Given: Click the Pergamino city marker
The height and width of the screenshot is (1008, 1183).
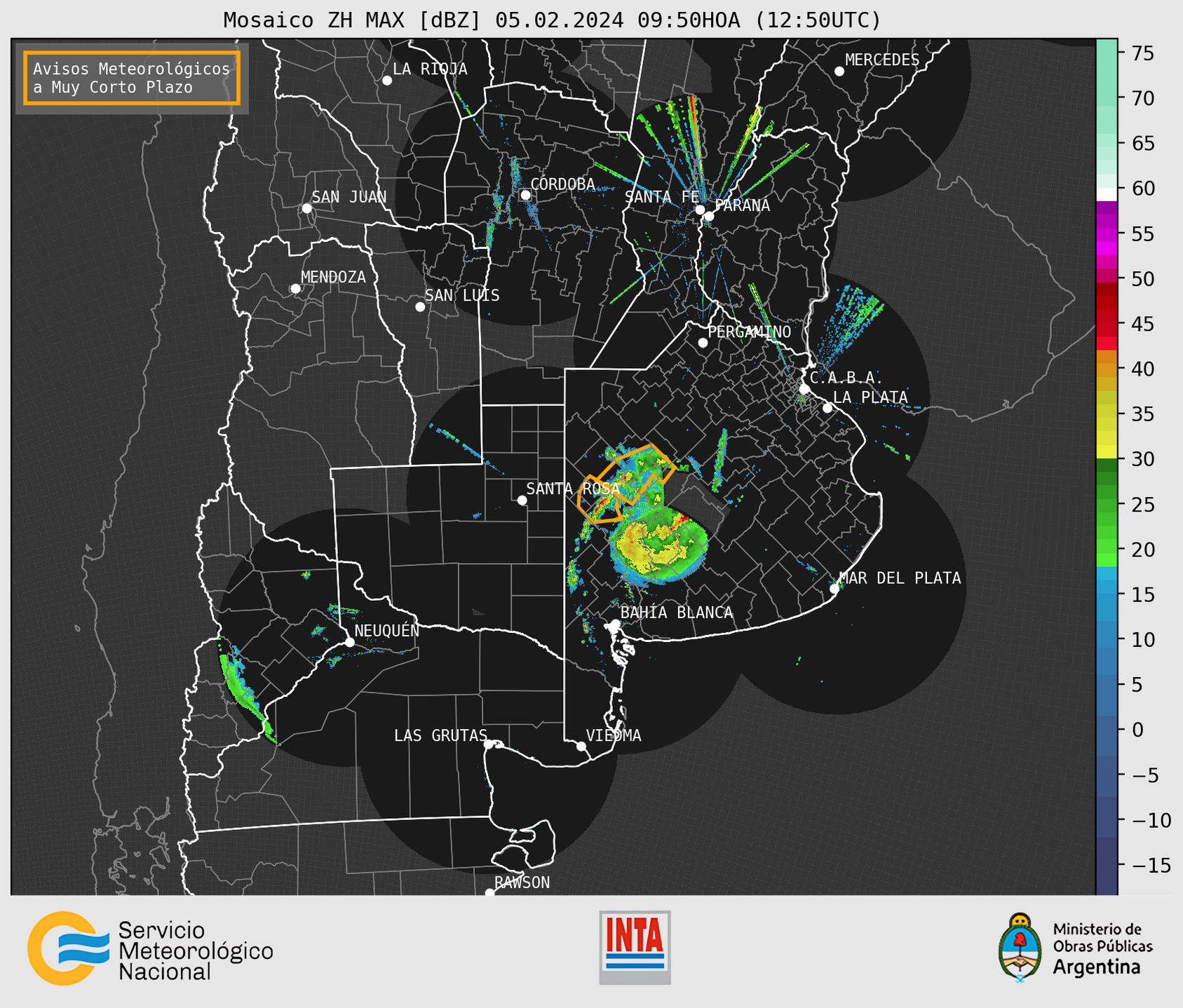Looking at the screenshot, I should 703,343.
